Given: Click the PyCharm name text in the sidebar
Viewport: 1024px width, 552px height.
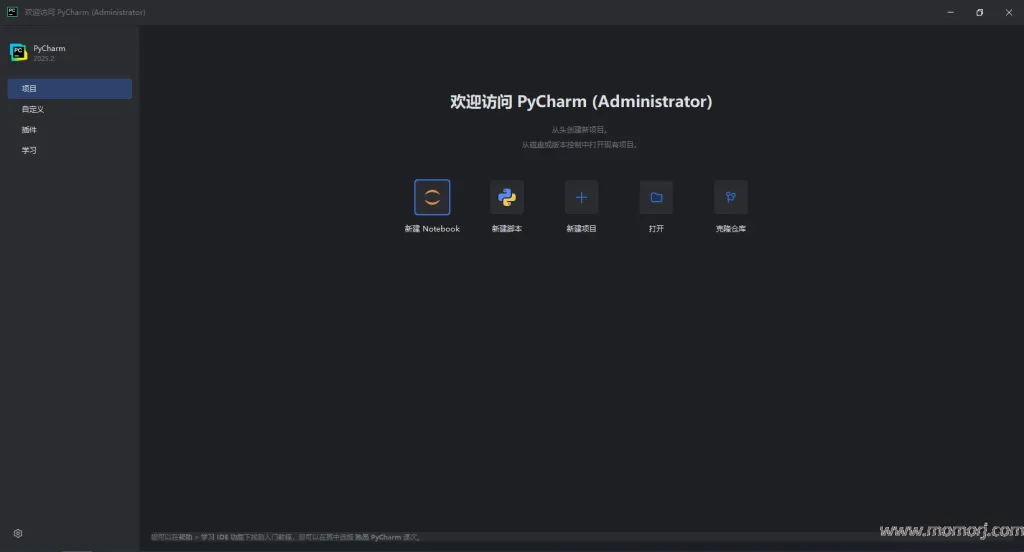Looking at the screenshot, I should [x=49, y=48].
